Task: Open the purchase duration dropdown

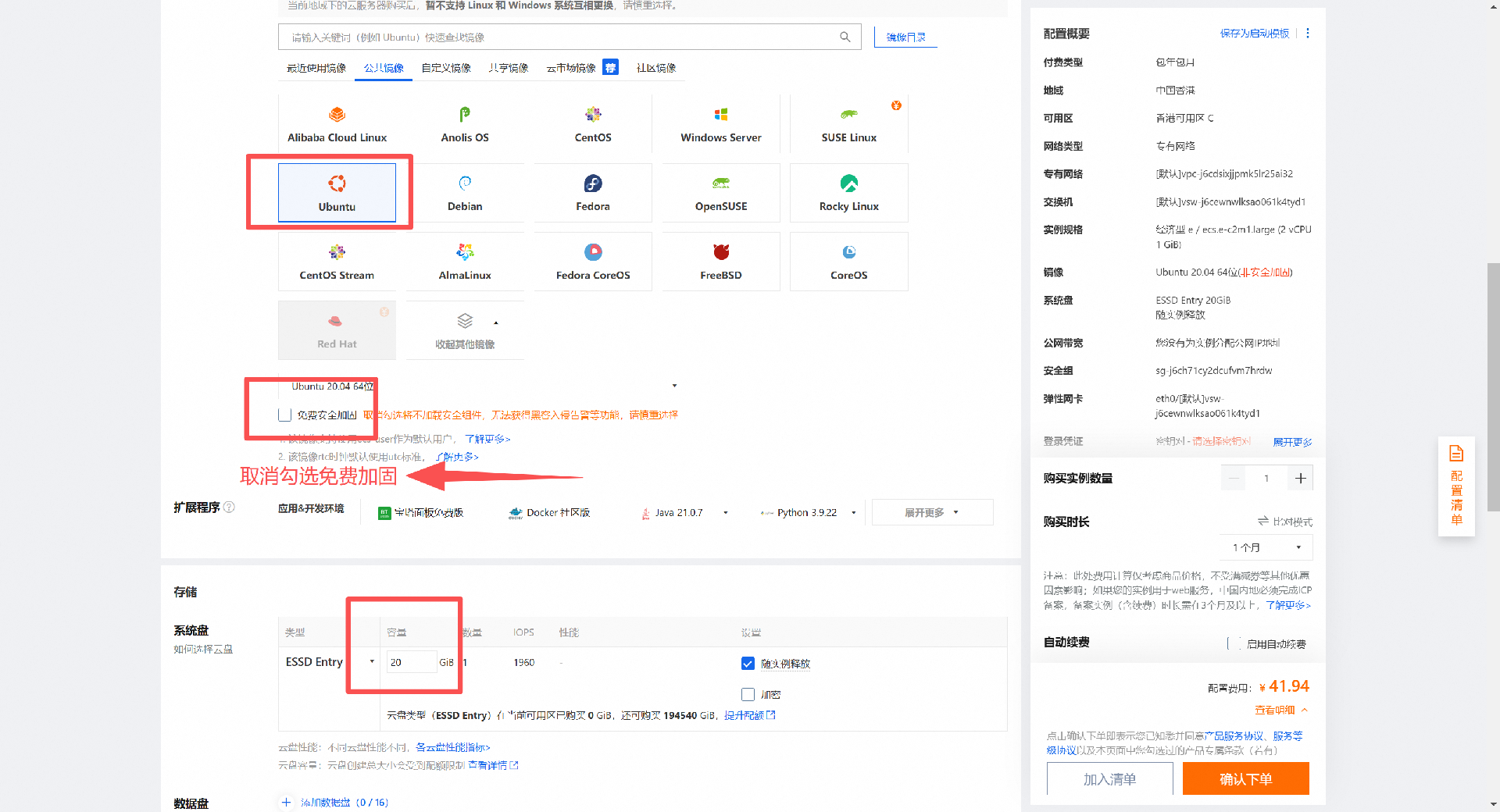Action: [x=1266, y=547]
